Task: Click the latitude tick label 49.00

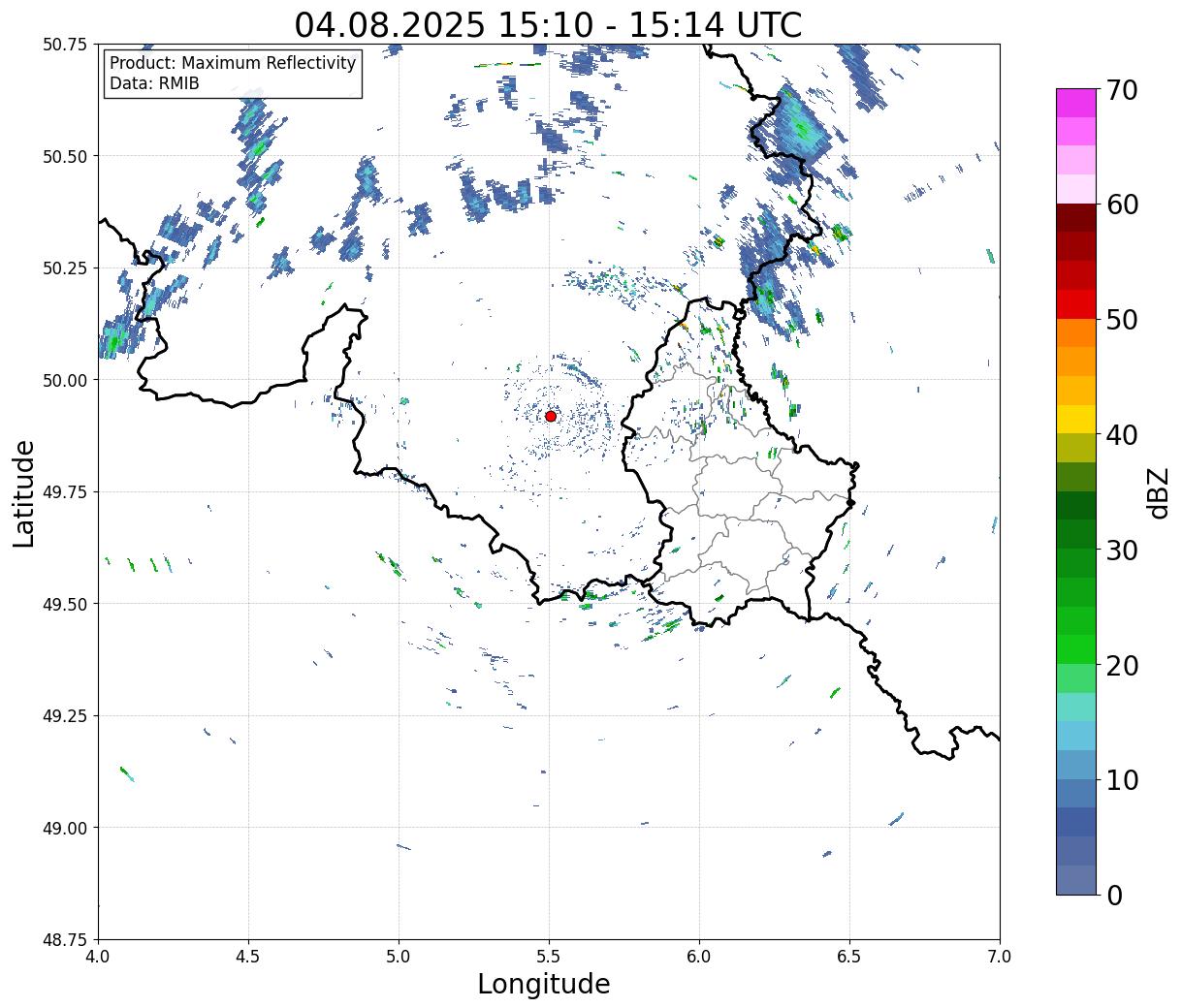Action: [x=66, y=828]
